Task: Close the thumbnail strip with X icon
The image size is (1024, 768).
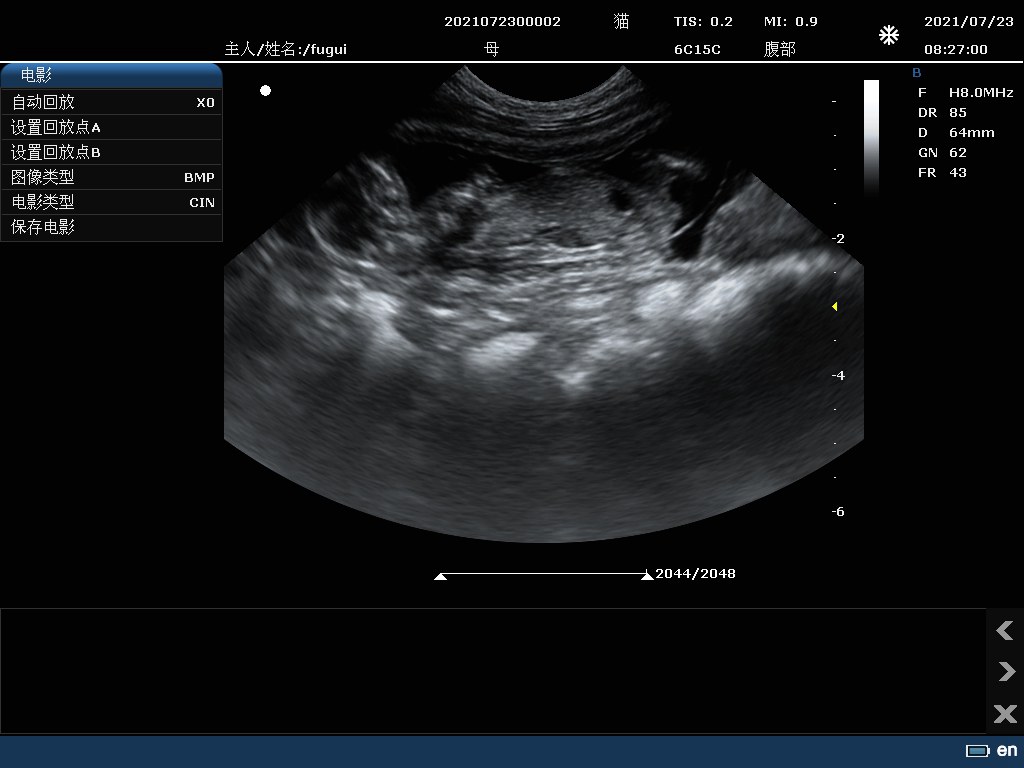Action: pyautogui.click(x=1005, y=713)
